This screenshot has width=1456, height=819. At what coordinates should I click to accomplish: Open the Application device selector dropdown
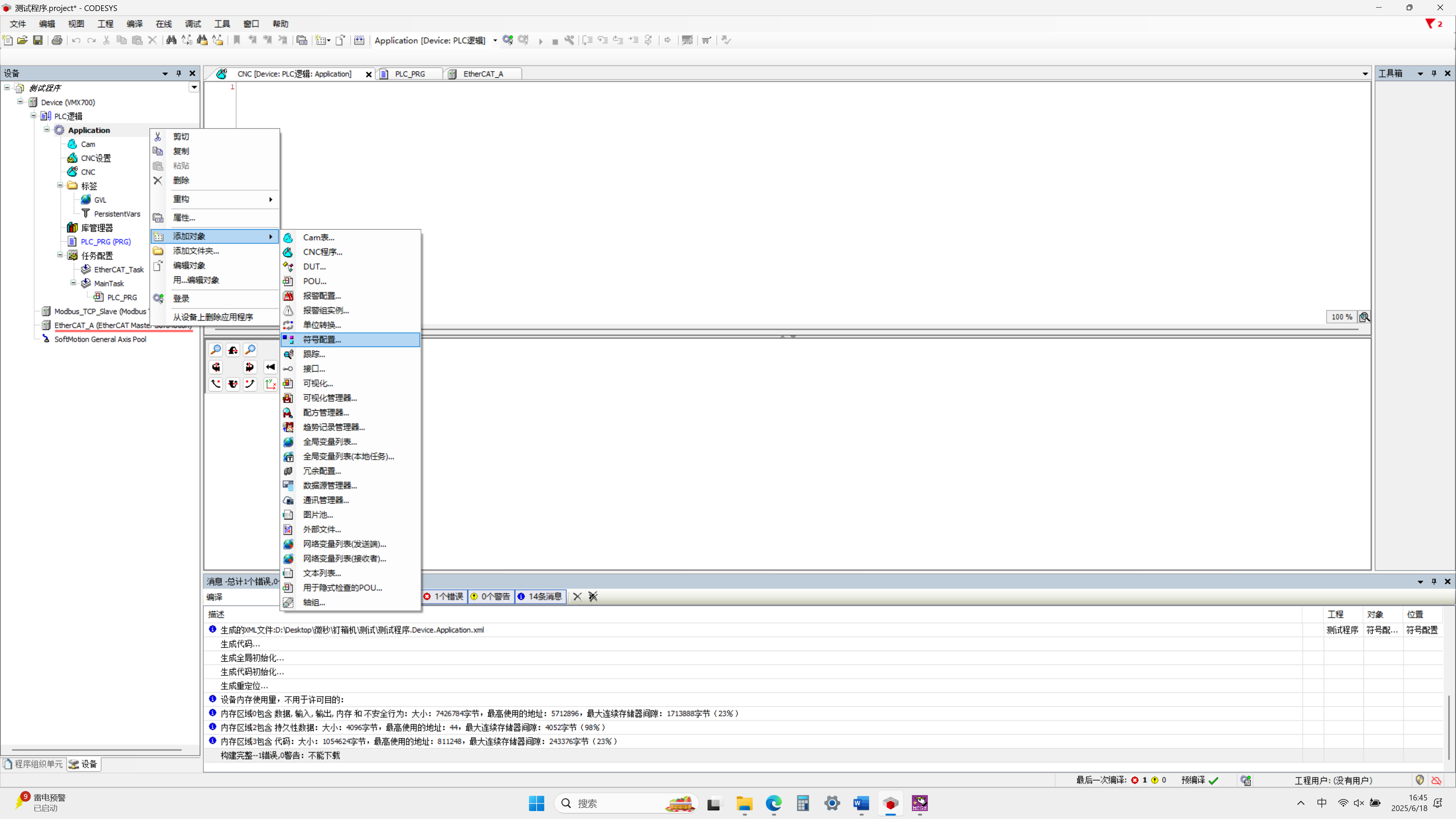[494, 40]
